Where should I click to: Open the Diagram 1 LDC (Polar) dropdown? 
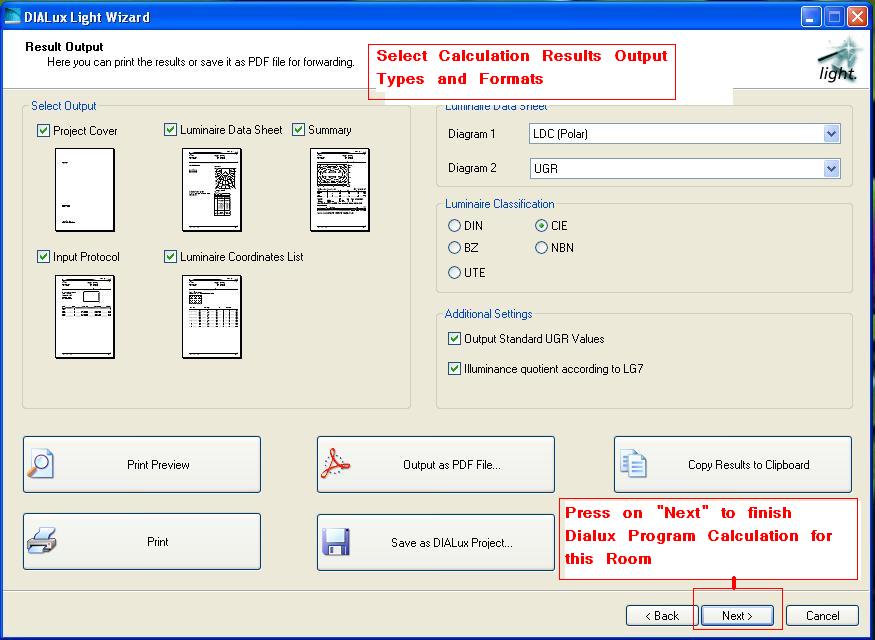tap(830, 133)
